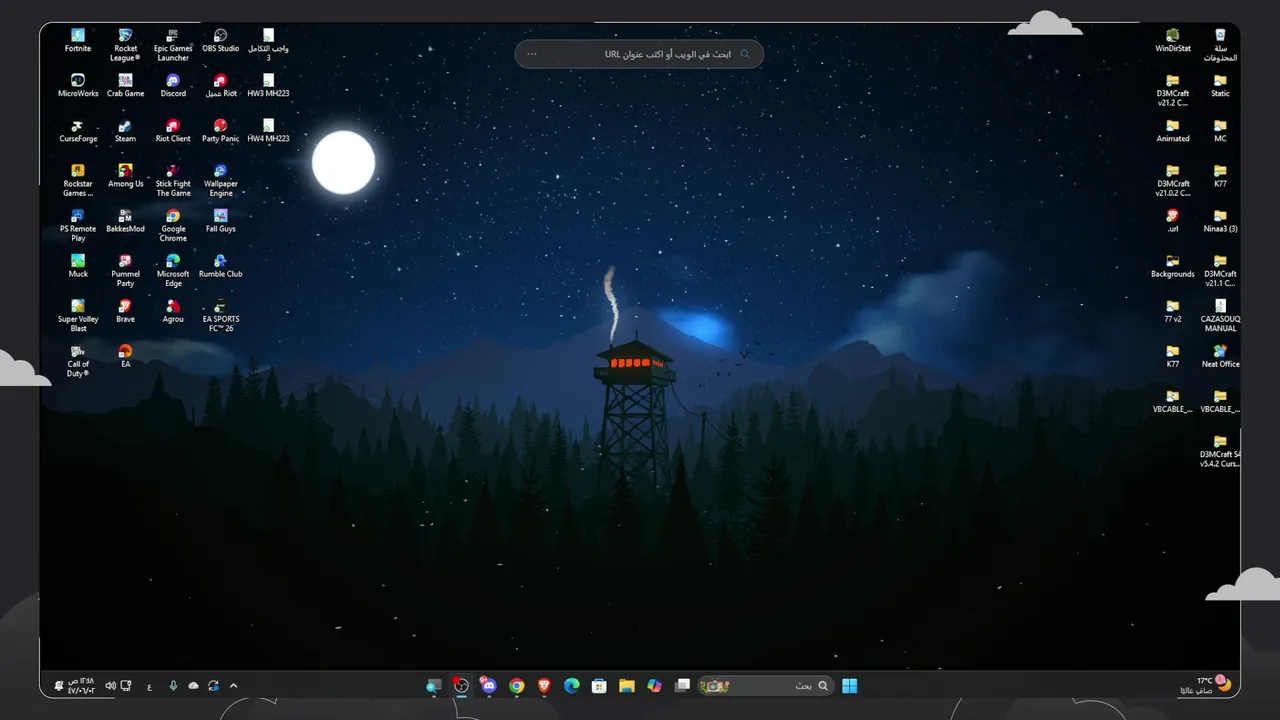The width and height of the screenshot is (1280, 720).
Task: Open Wallpaper Engine desktop shortcut
Action: tap(220, 180)
